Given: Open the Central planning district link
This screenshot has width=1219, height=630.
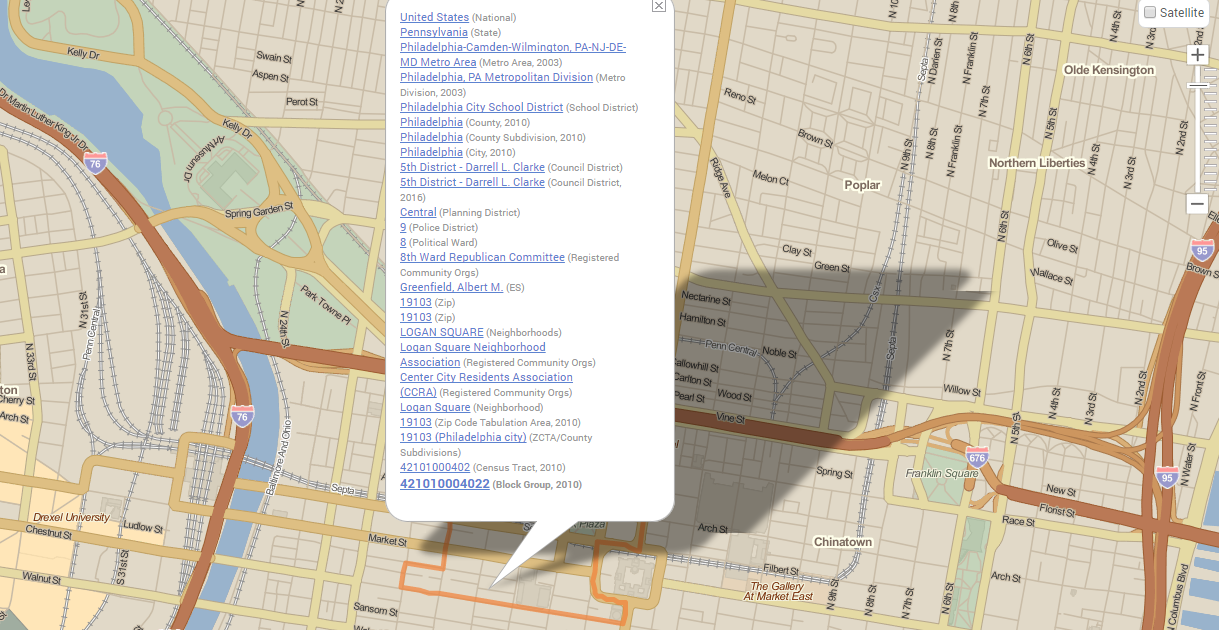Looking at the screenshot, I should 418,212.
